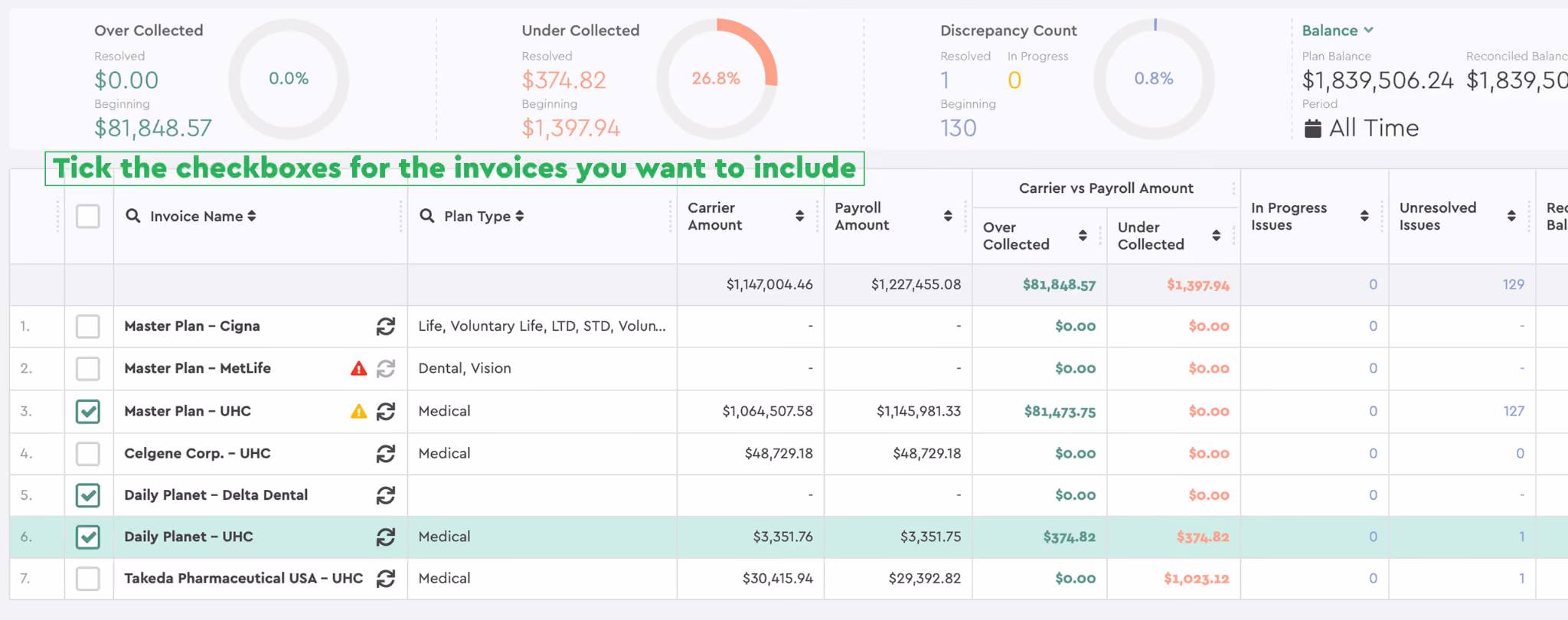Click the Under Collected 26.8% donut chart
This screenshot has width=1568, height=620.
point(717,79)
